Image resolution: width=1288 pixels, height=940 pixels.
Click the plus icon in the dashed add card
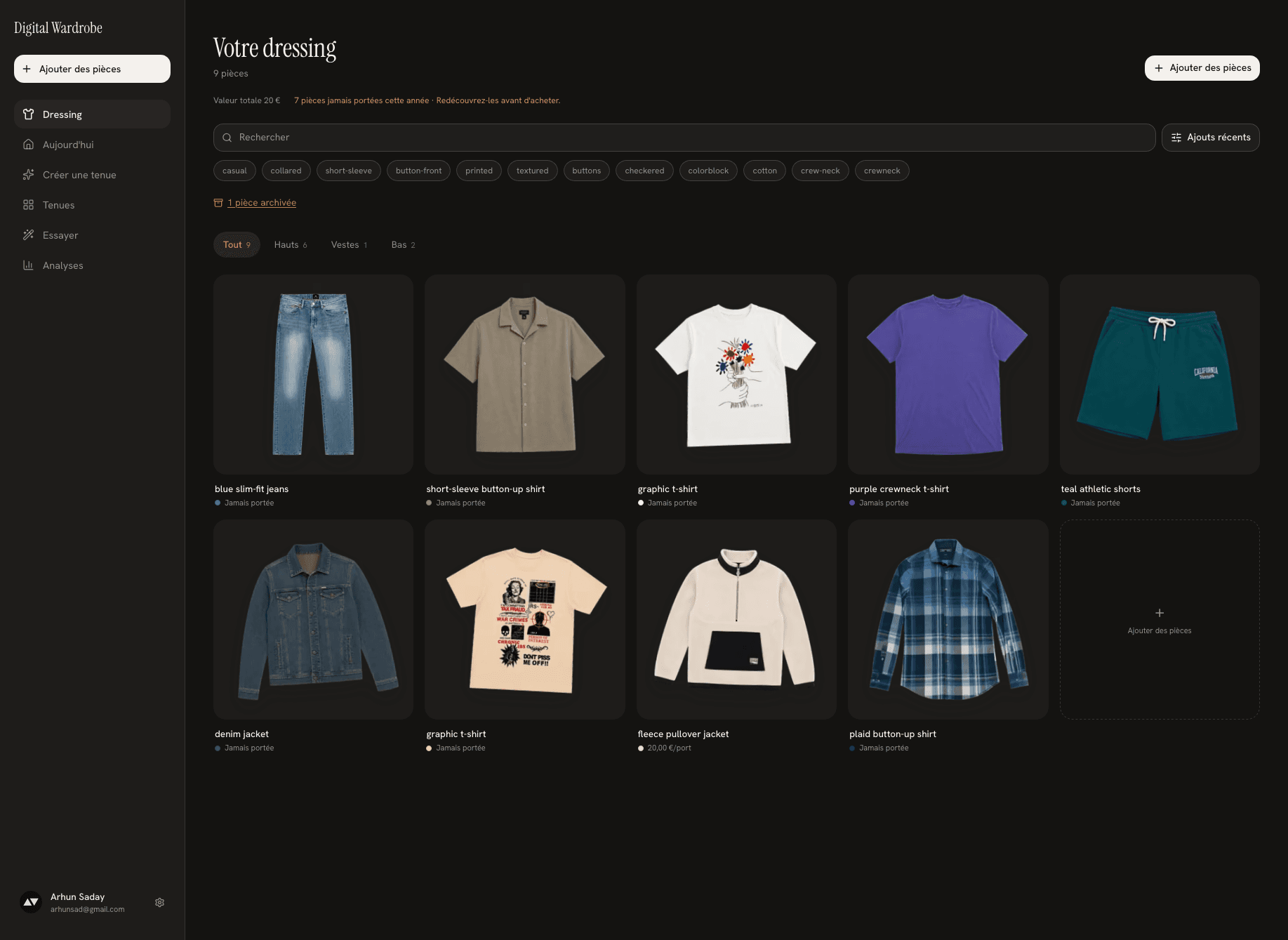click(x=1160, y=613)
